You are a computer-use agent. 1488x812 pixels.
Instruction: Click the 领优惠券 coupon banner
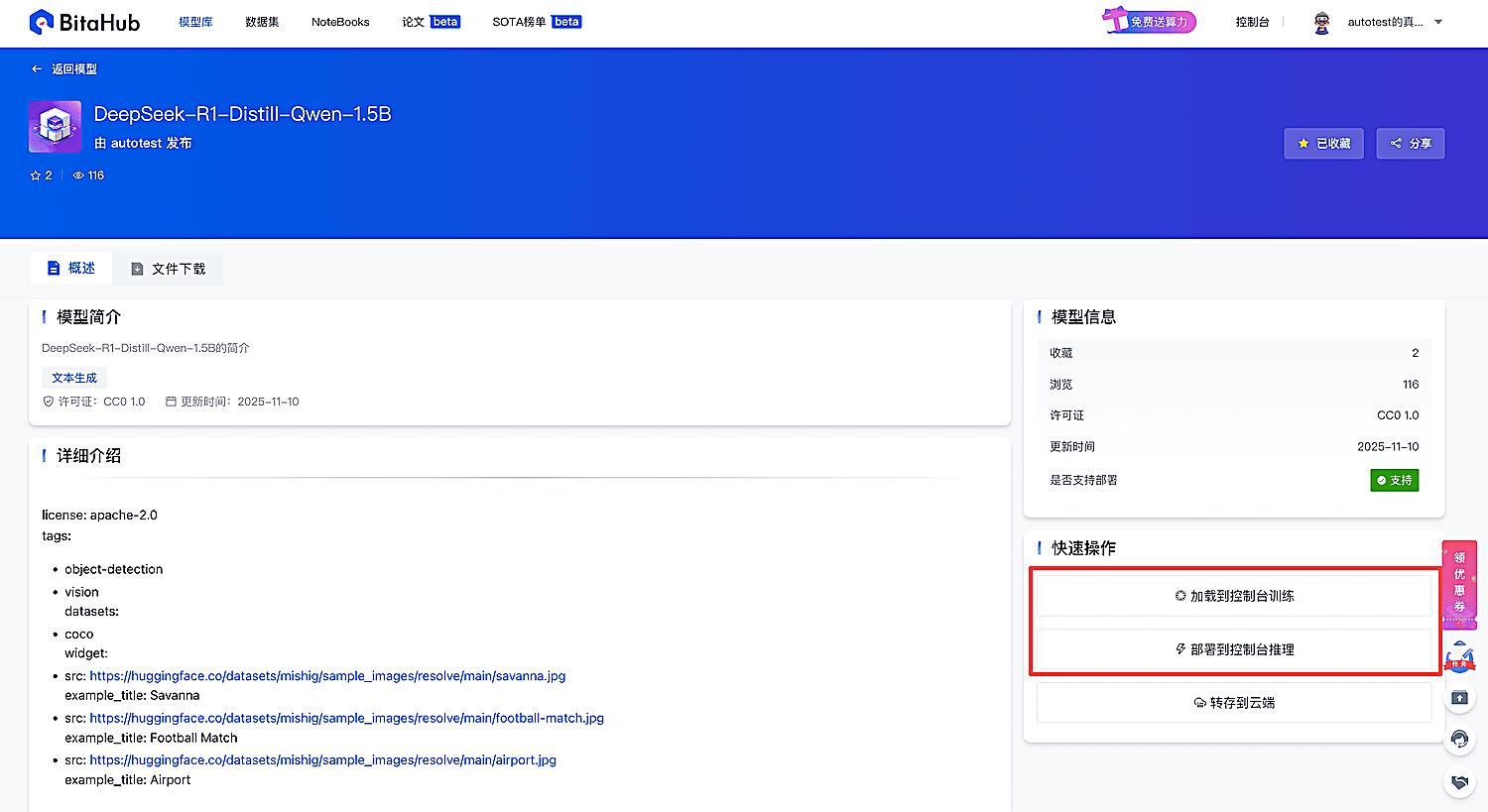1459,583
